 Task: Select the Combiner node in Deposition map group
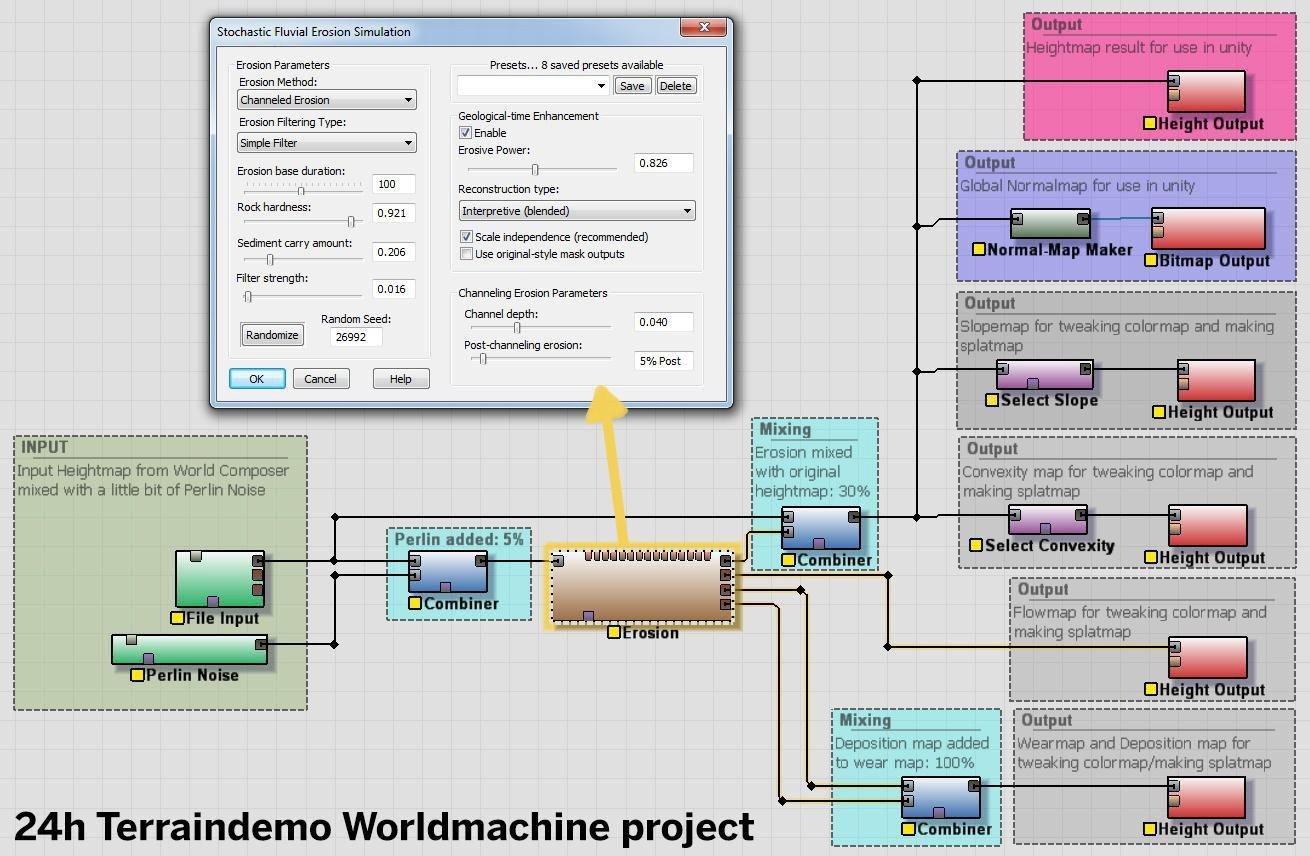click(x=940, y=798)
